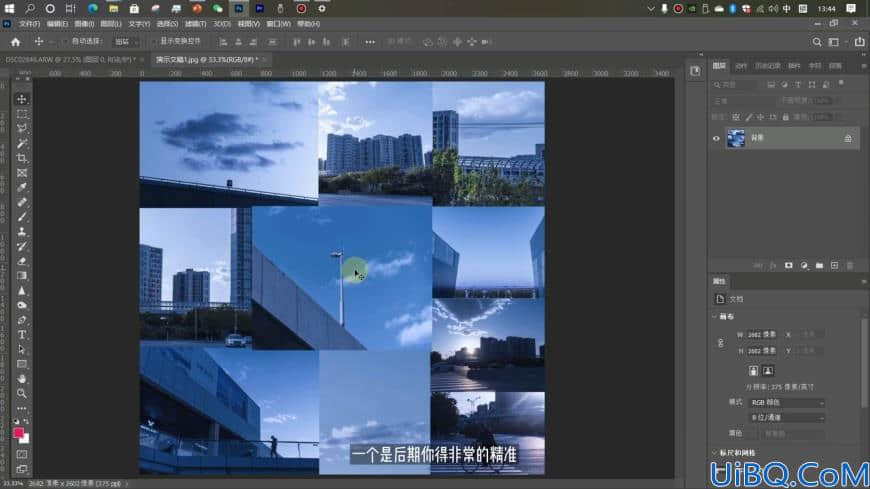The width and height of the screenshot is (870, 489).
Task: Set canvas to landscape orientation
Action: (768, 371)
